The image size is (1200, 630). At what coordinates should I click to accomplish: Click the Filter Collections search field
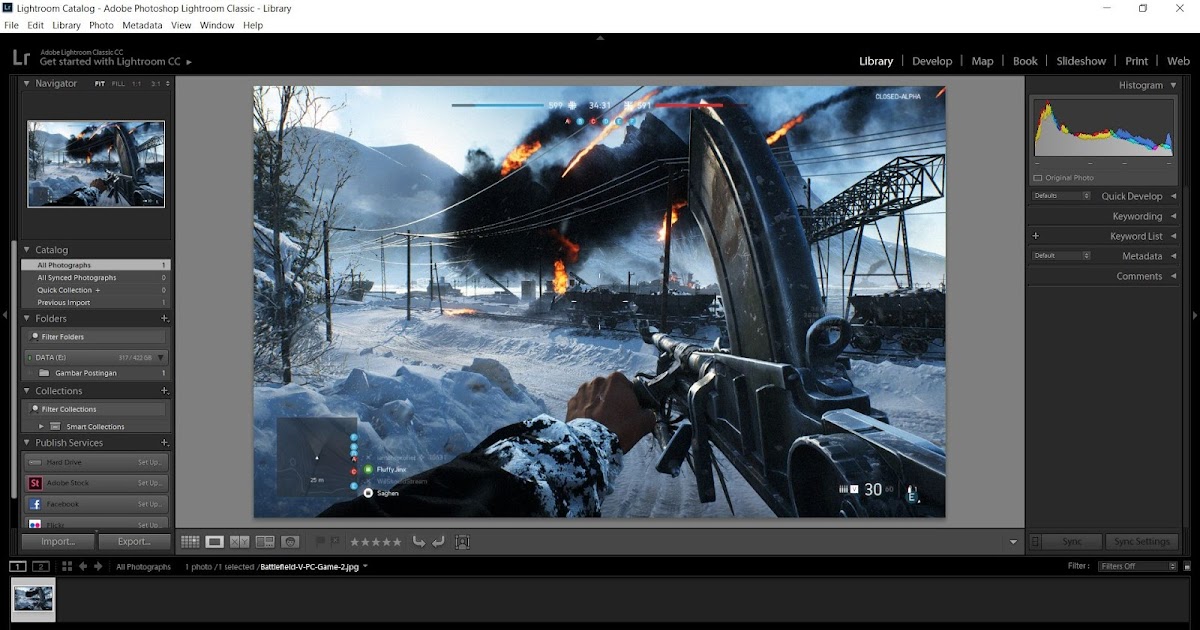96,409
